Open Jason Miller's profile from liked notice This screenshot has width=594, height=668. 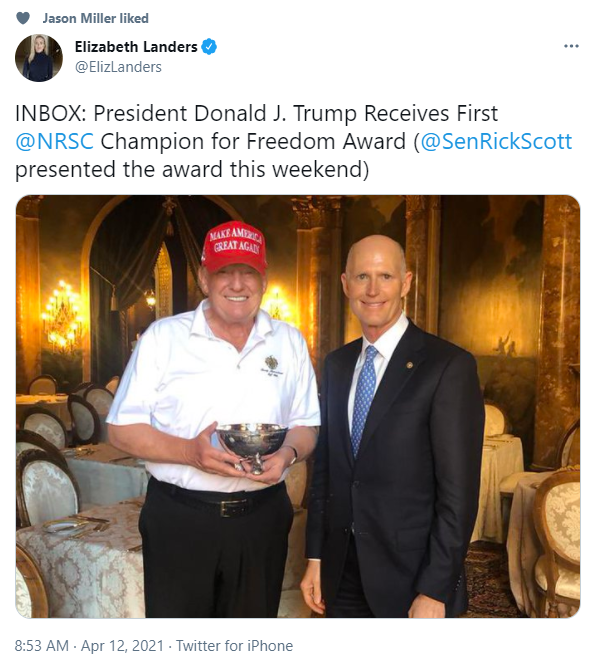point(79,18)
